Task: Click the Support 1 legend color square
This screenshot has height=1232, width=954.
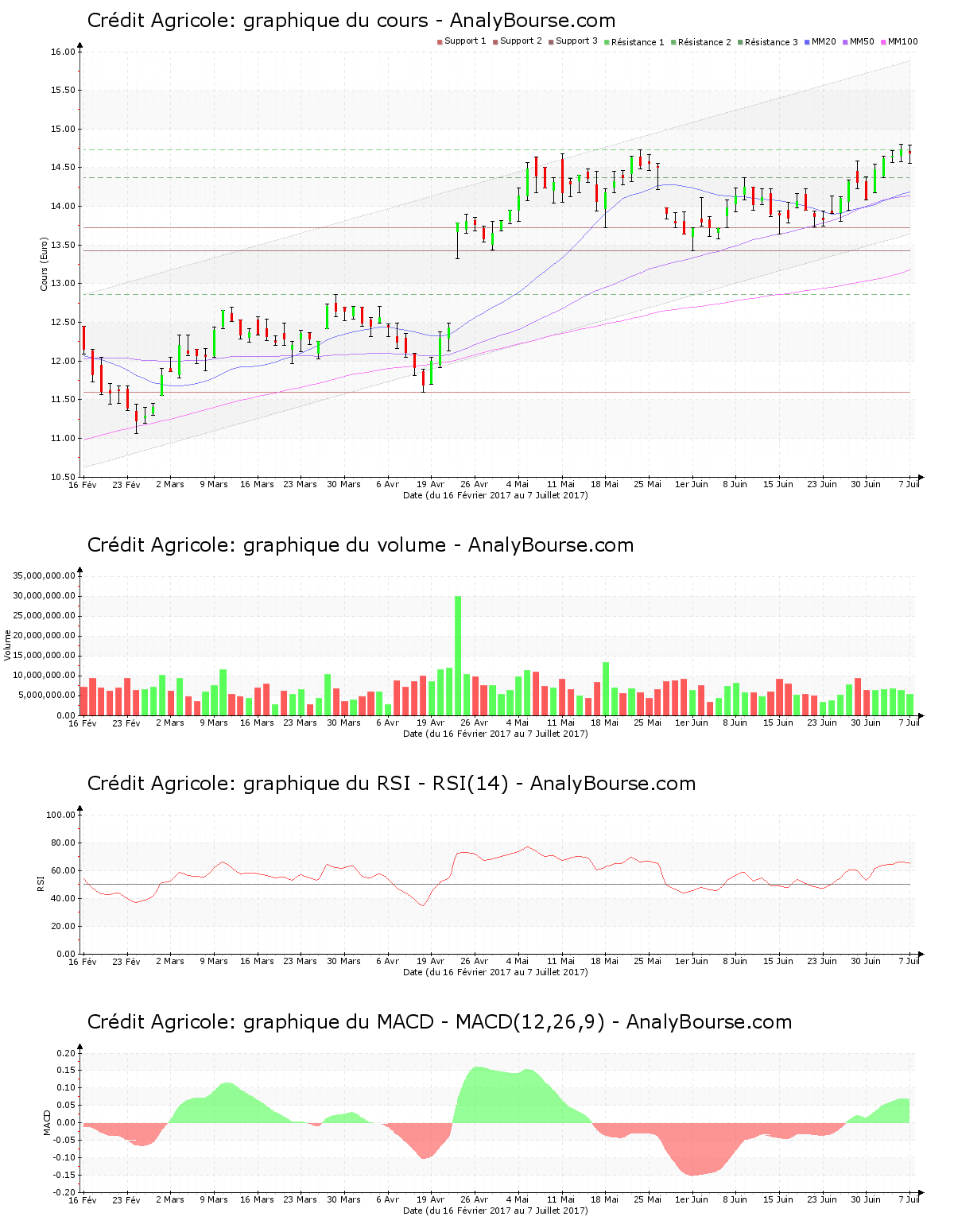Action: click(x=440, y=42)
